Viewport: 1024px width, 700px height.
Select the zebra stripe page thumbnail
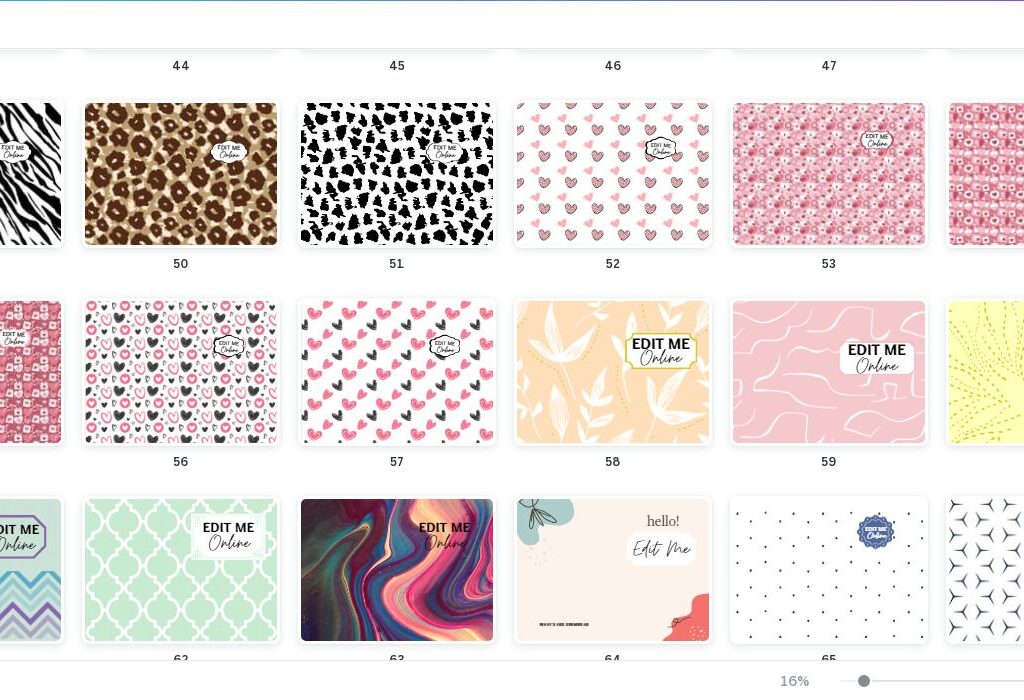pos(31,174)
